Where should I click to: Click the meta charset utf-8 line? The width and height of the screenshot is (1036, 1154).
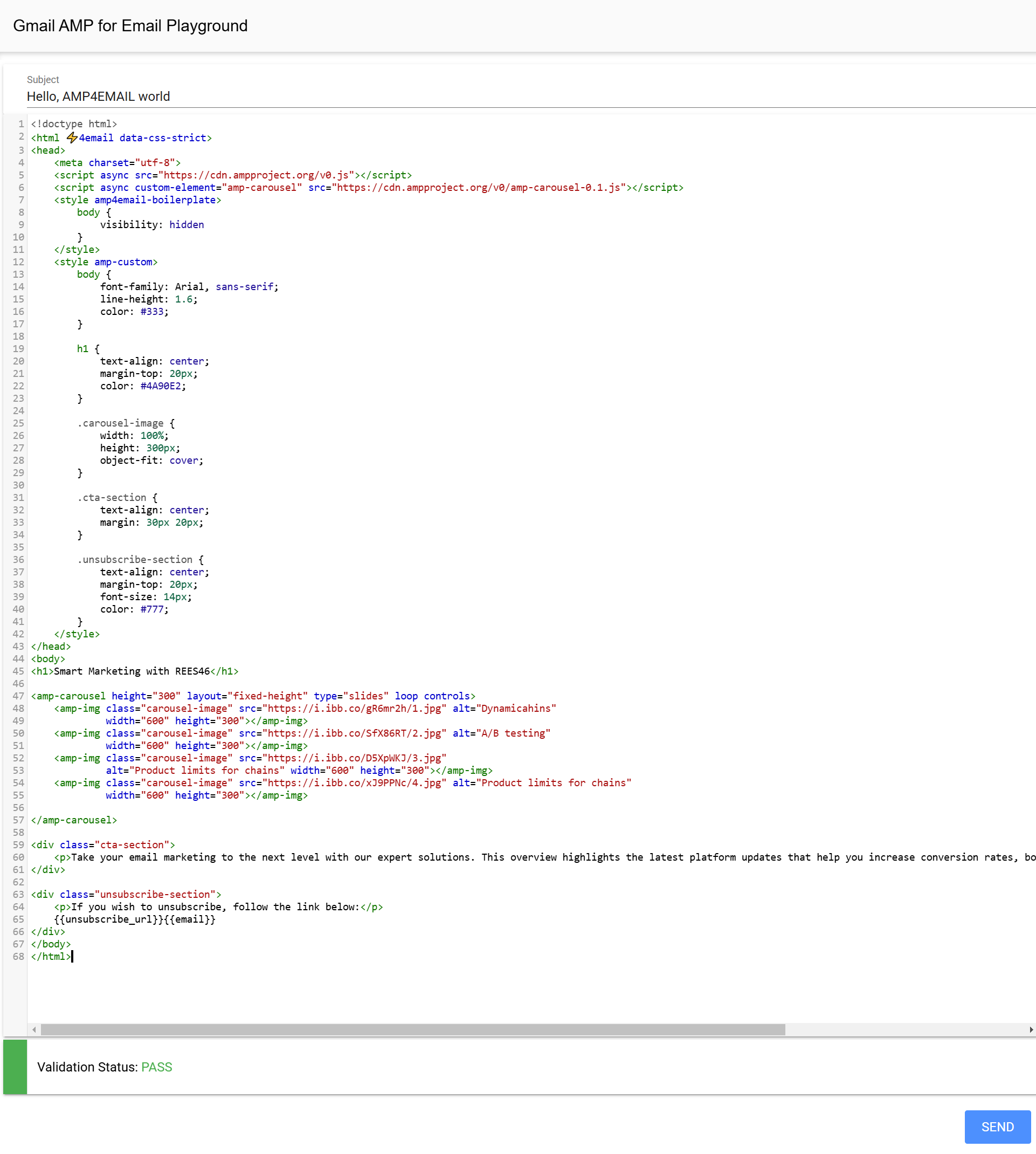118,162
